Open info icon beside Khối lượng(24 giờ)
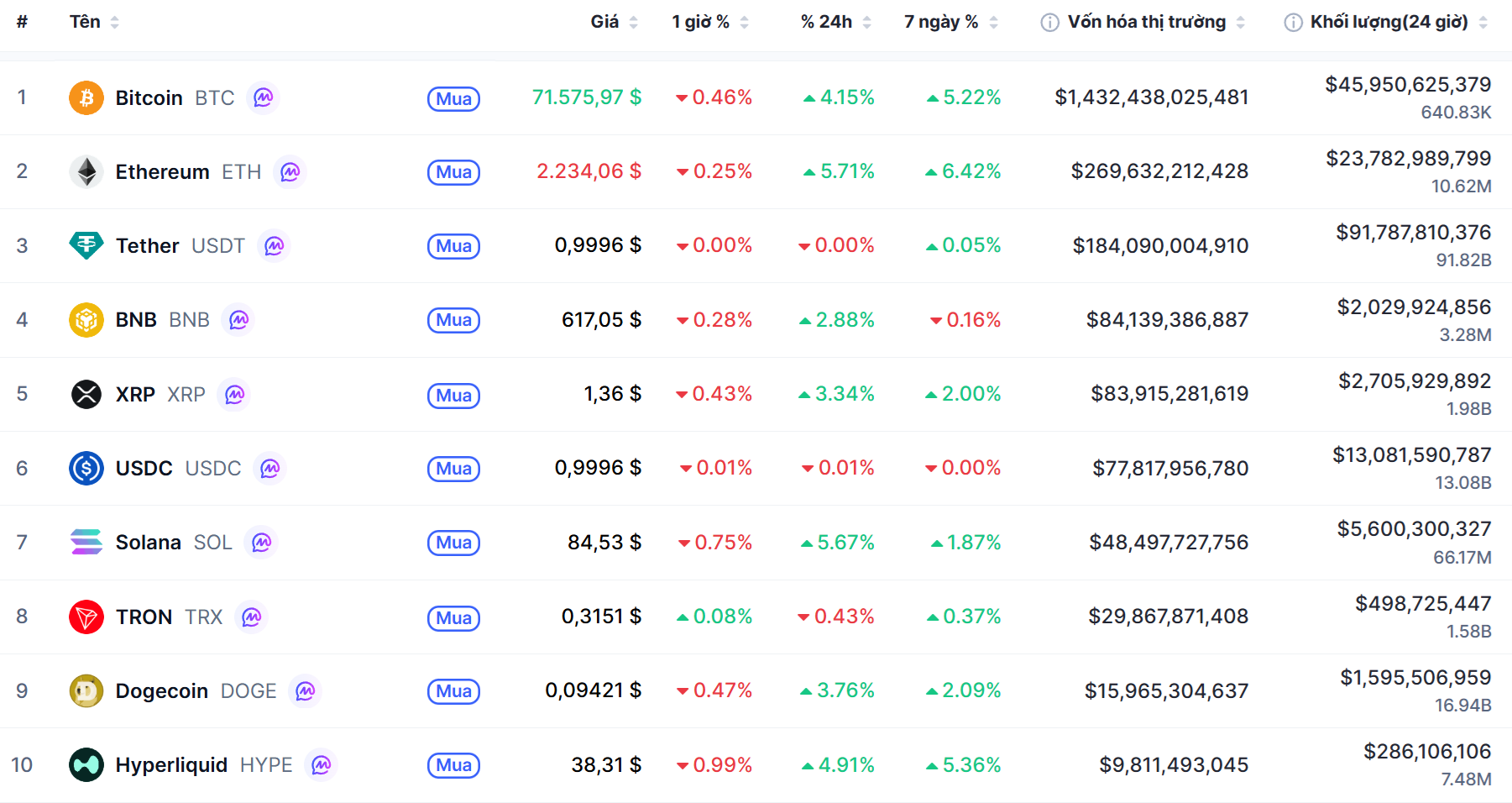The image size is (1512, 803). click(x=1293, y=23)
